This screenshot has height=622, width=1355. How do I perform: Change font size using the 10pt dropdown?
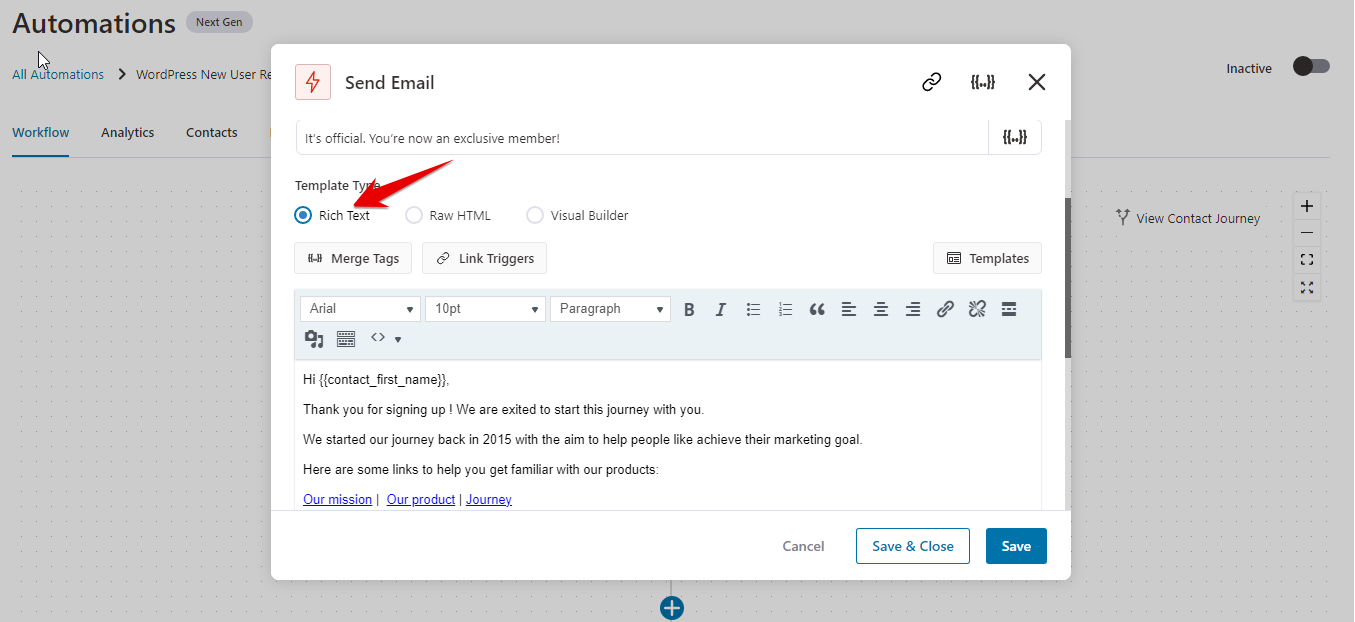click(485, 309)
